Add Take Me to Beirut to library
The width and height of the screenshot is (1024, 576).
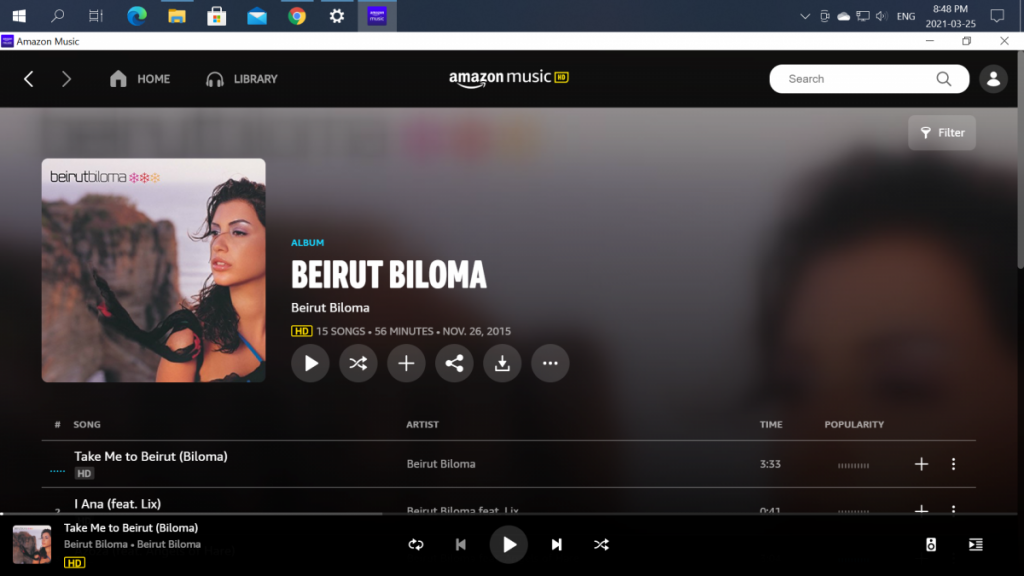coord(921,464)
